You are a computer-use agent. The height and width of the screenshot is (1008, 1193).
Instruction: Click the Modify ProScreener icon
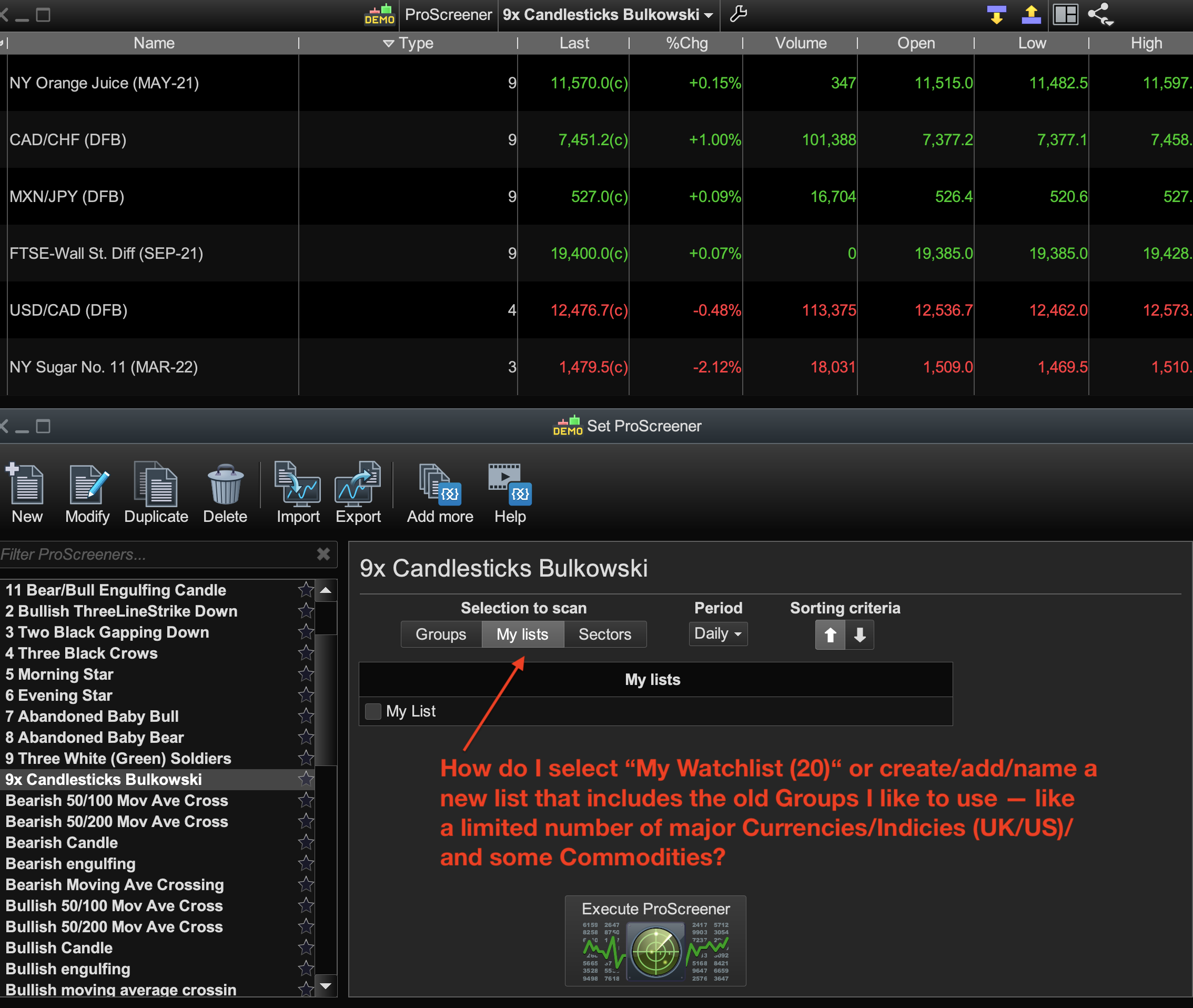(x=87, y=485)
